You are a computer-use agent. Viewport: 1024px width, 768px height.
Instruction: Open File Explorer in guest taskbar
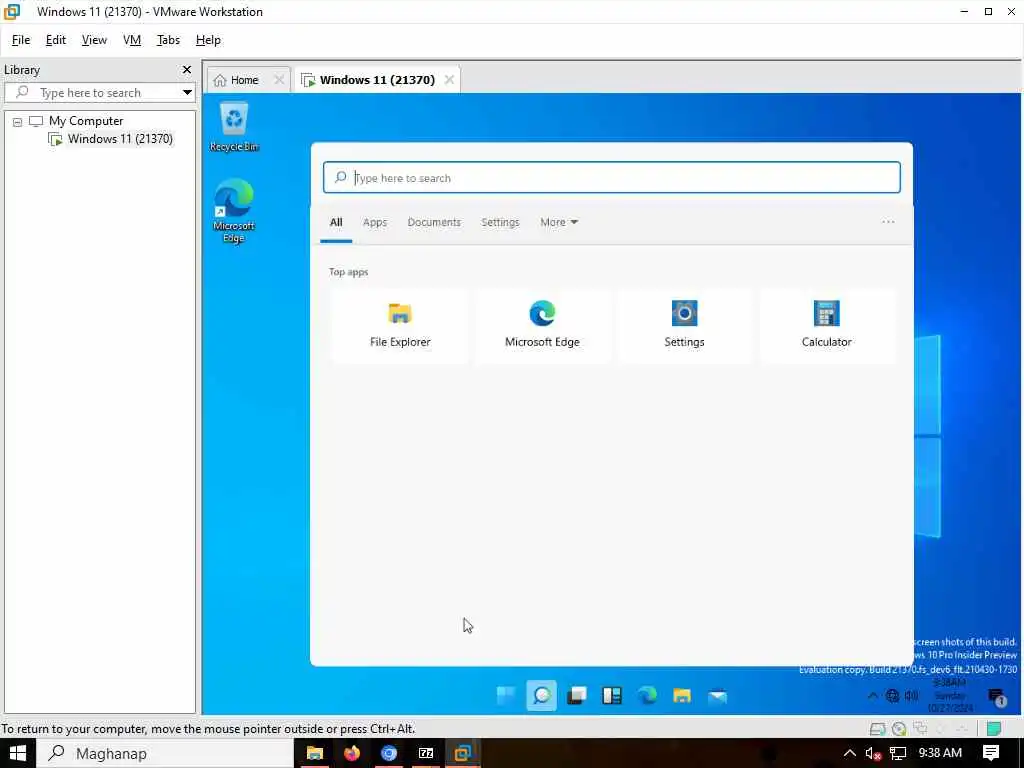(682, 696)
